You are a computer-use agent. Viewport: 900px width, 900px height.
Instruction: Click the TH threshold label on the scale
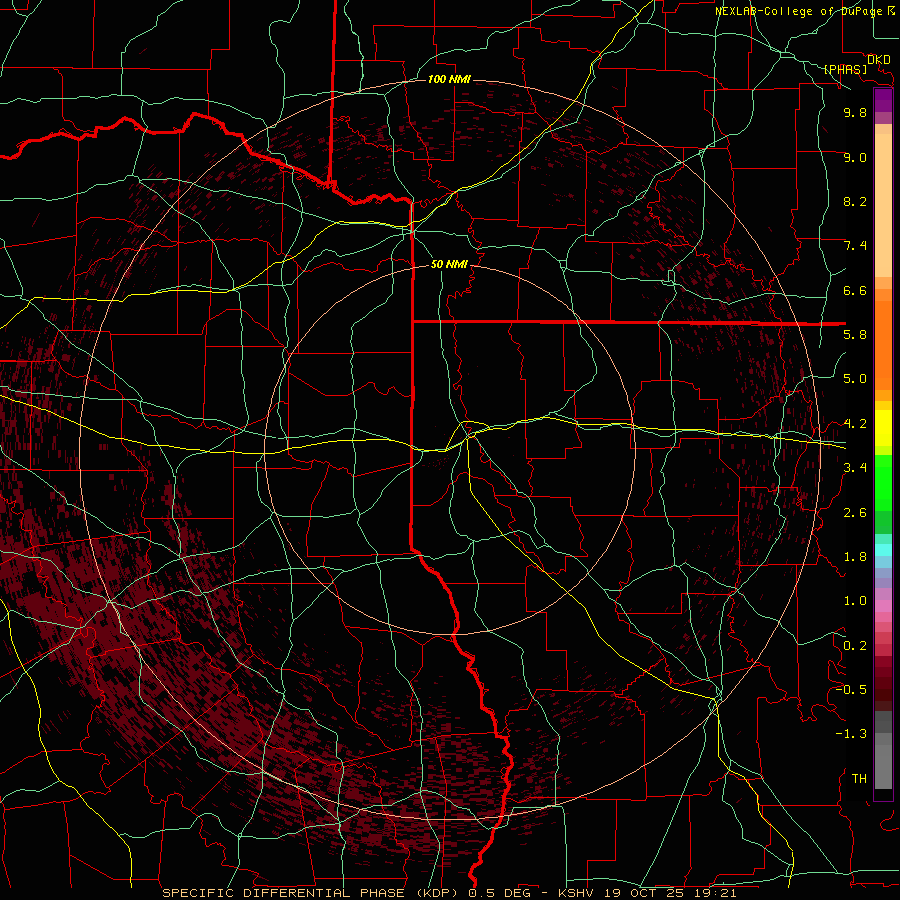click(x=859, y=779)
